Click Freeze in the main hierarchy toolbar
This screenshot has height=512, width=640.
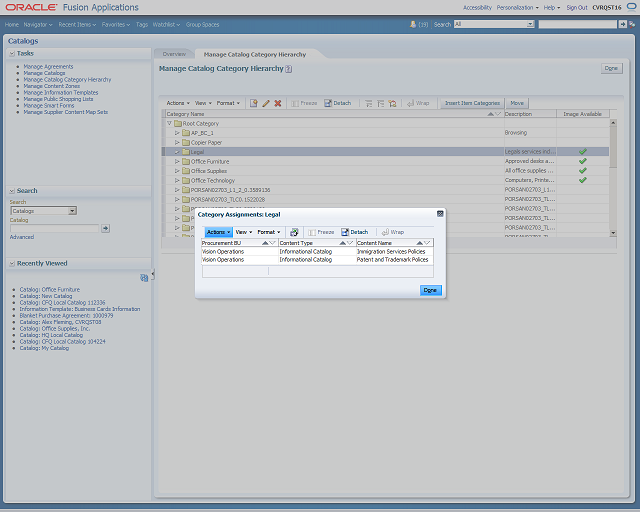click(x=304, y=103)
